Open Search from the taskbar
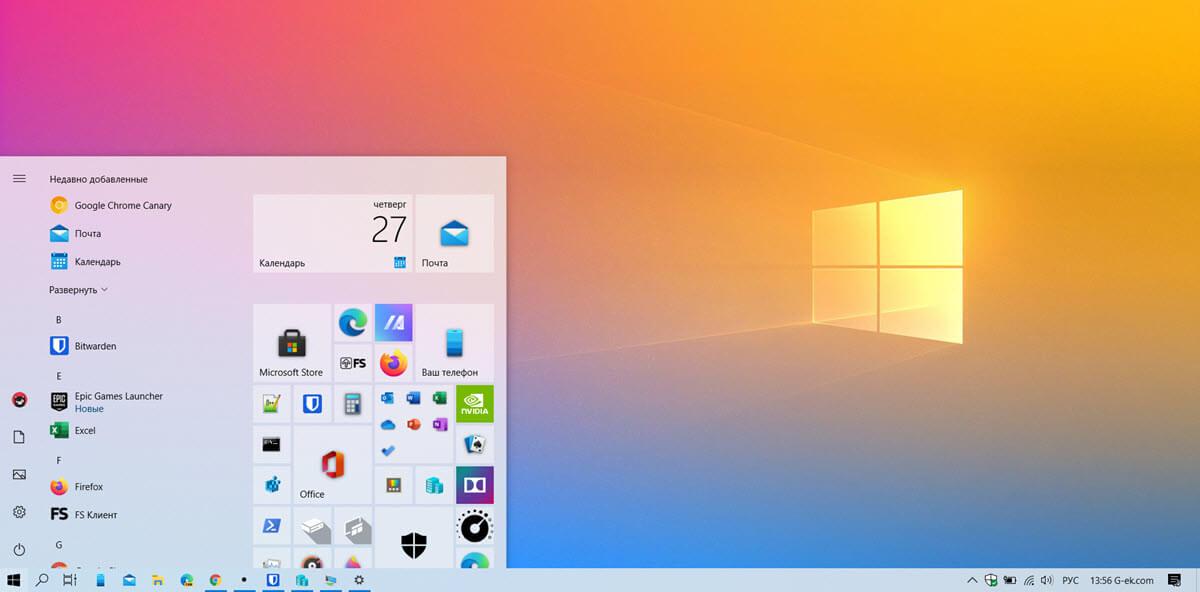This screenshot has width=1200, height=592. tap(43, 580)
